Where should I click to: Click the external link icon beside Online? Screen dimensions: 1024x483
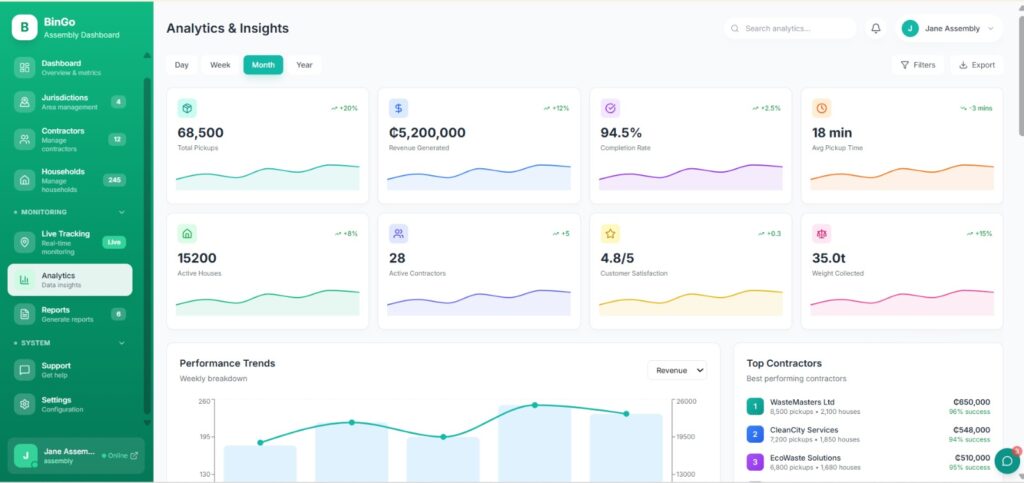pos(134,455)
